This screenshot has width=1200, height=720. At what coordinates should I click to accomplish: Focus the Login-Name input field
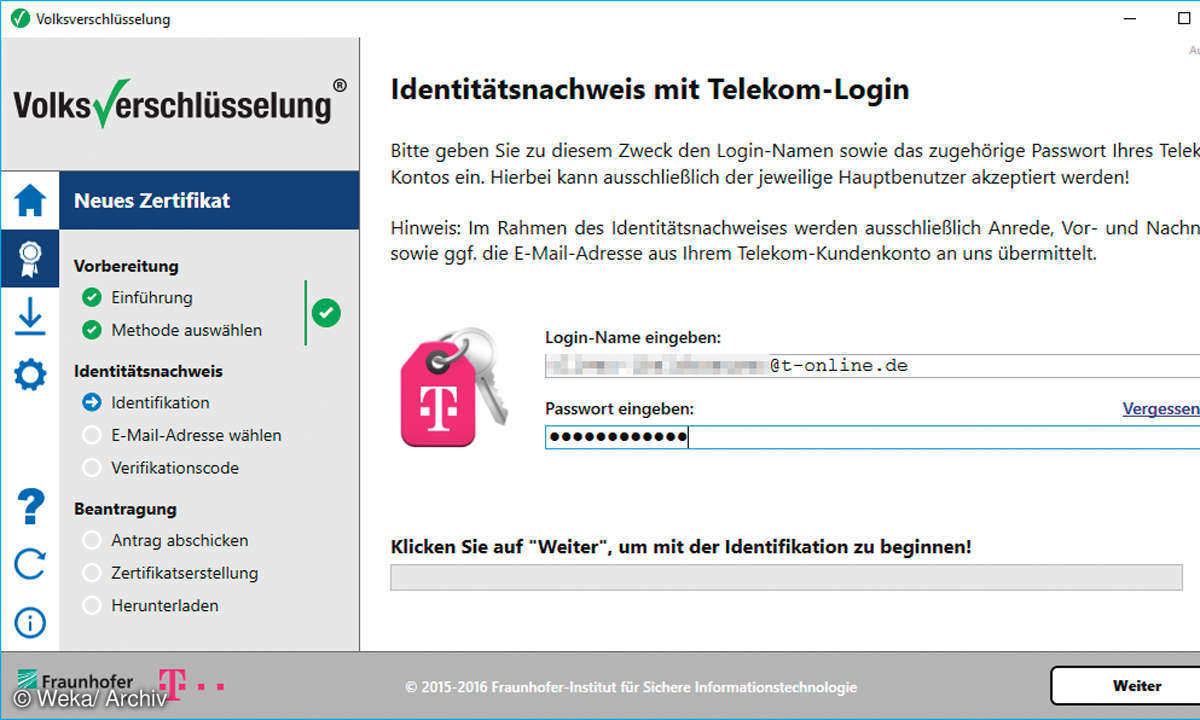click(872, 365)
